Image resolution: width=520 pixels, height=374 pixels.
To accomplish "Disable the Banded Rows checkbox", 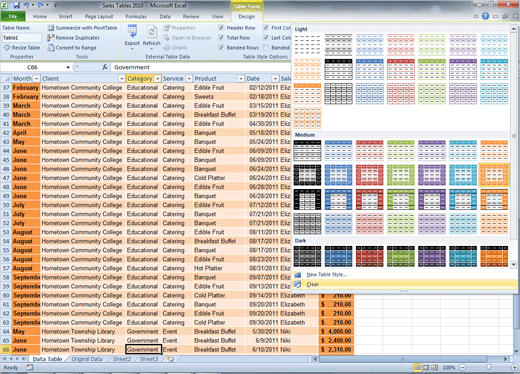I will (221, 48).
